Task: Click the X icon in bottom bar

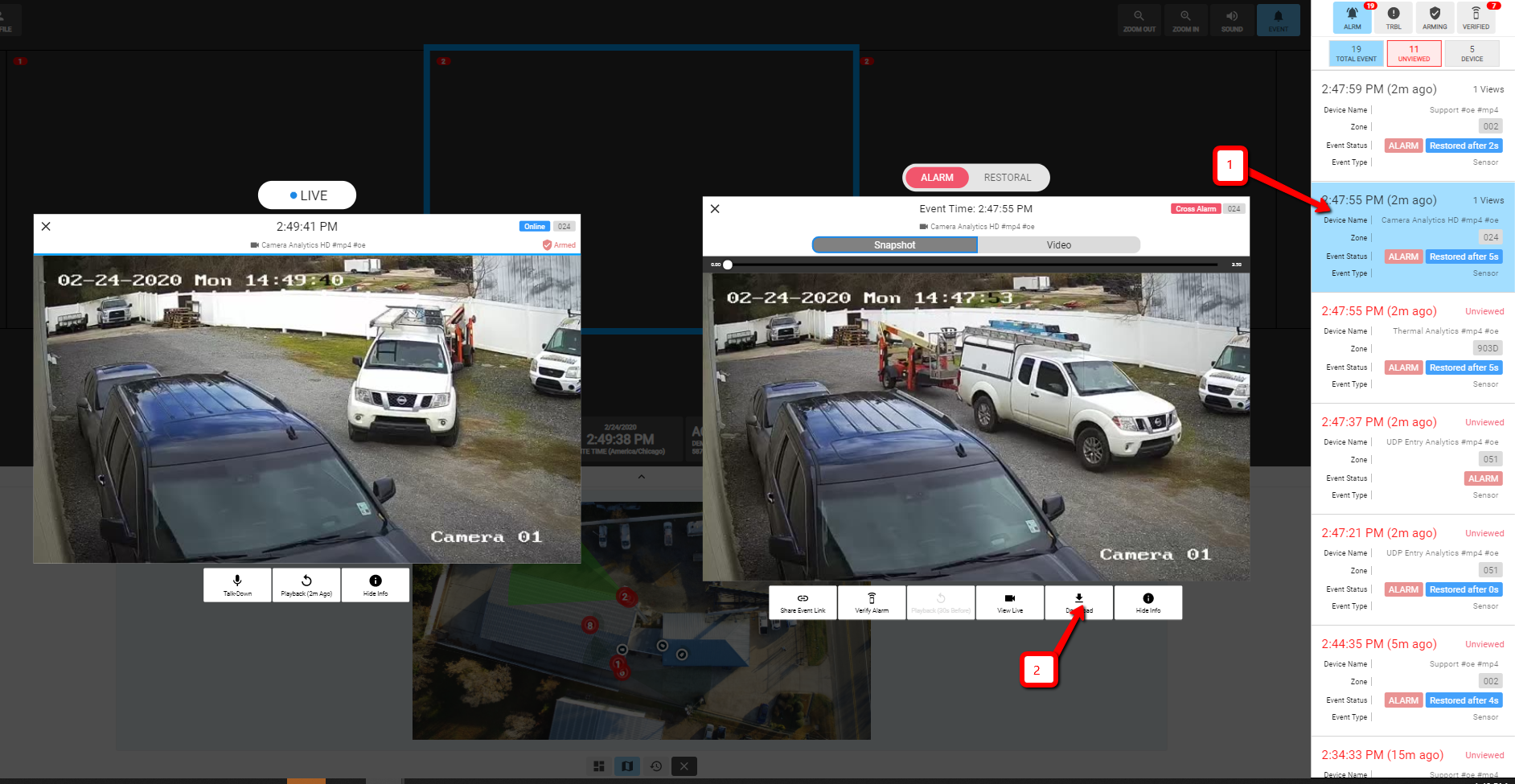Action: pos(684,766)
